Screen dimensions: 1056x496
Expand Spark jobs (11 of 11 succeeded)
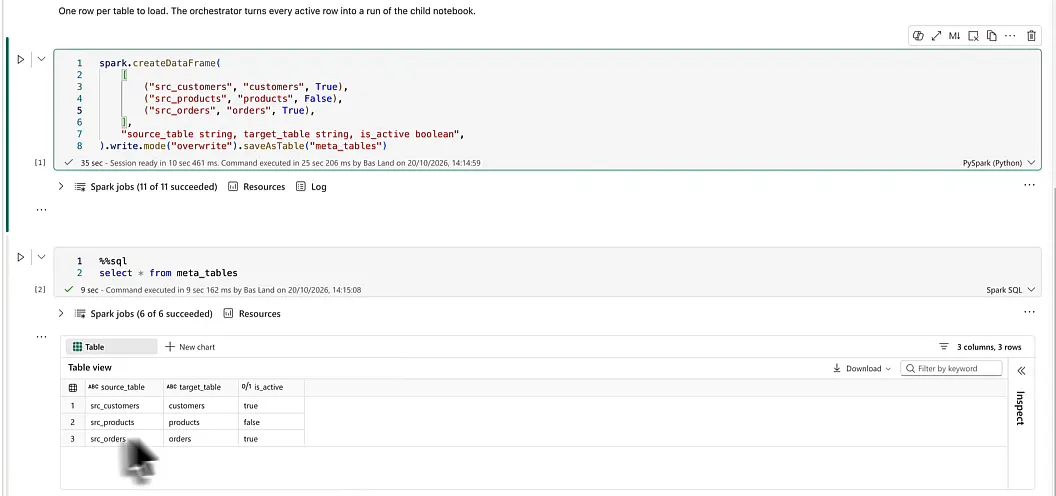coord(61,187)
